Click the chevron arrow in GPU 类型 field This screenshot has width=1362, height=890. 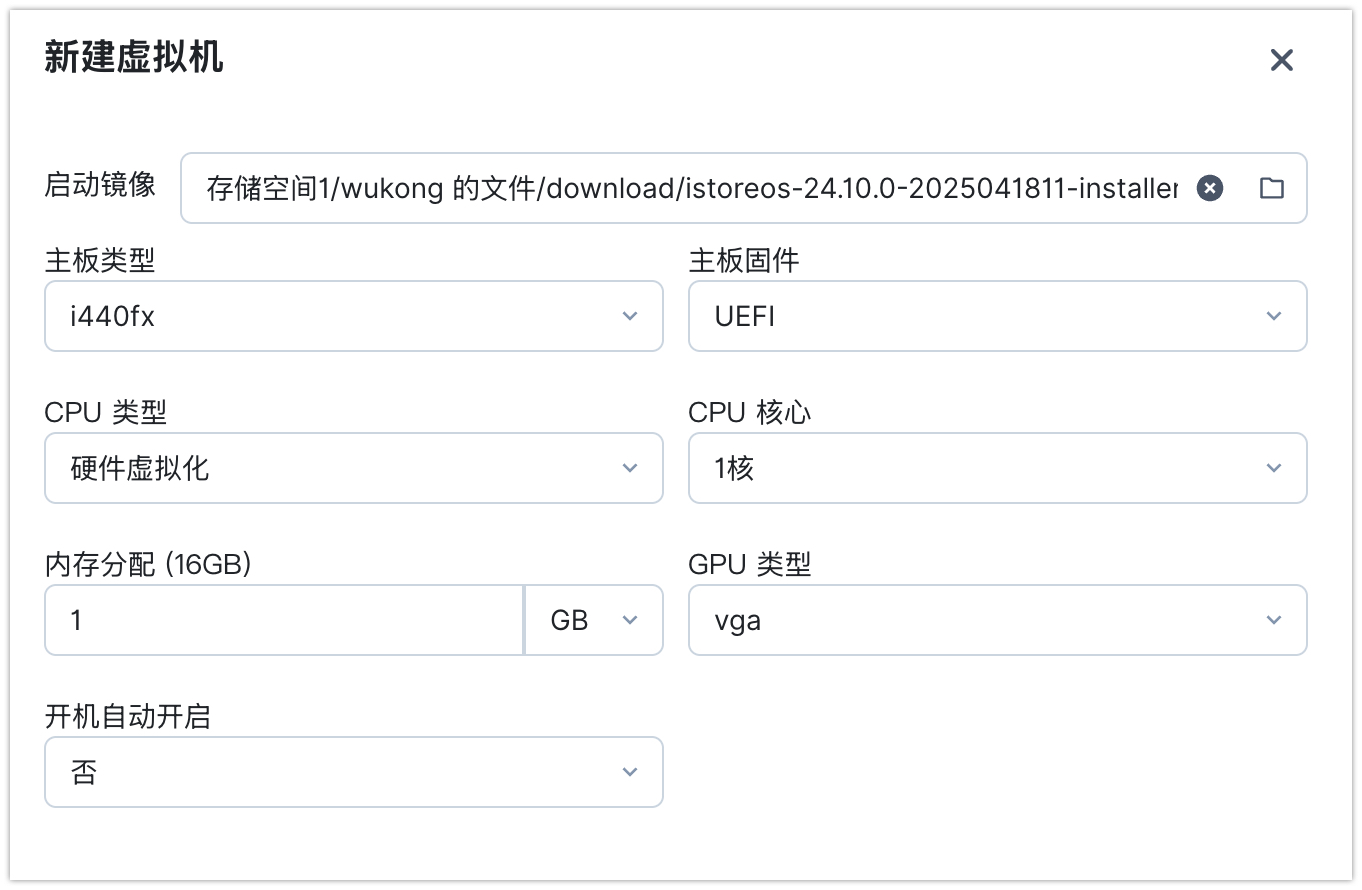click(1274, 620)
